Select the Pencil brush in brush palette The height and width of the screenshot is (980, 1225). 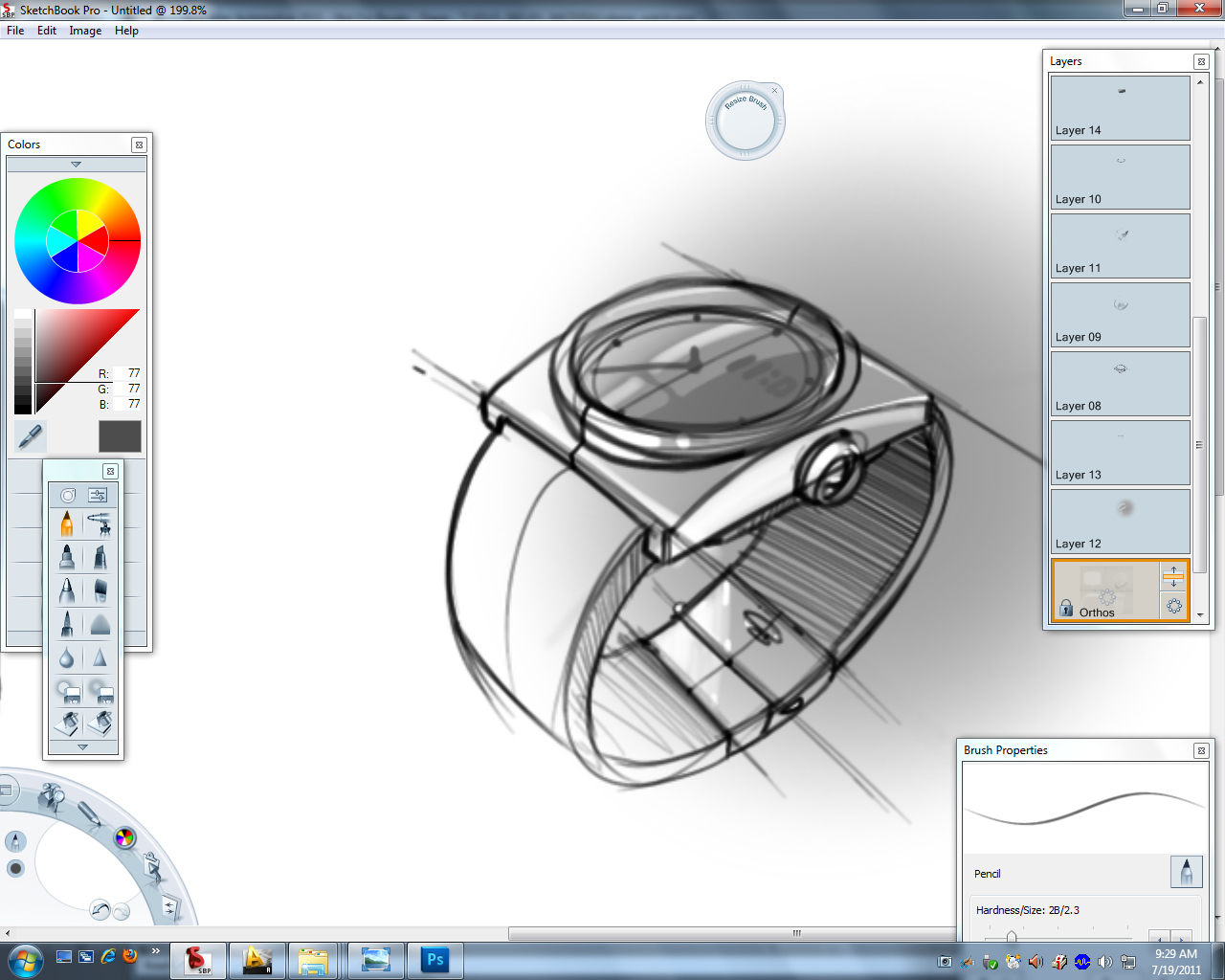point(67,523)
